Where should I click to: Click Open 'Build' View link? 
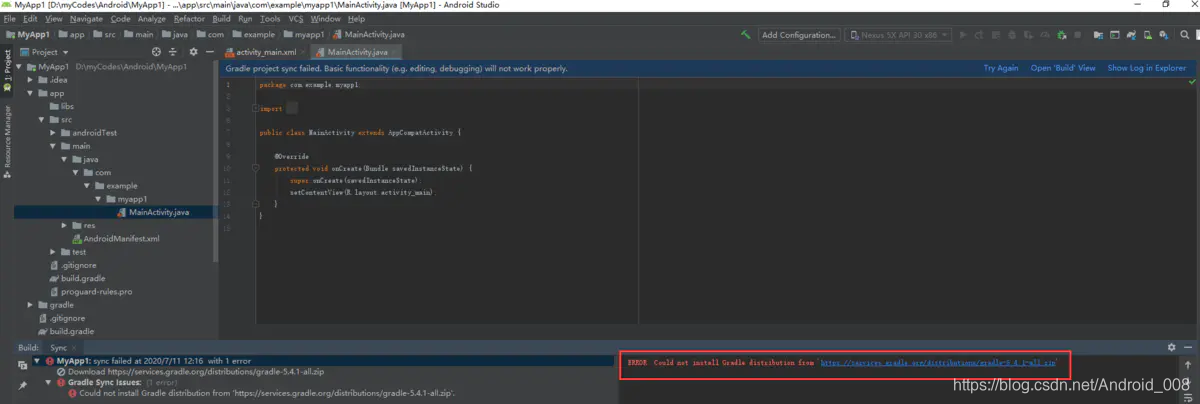coord(1064,69)
